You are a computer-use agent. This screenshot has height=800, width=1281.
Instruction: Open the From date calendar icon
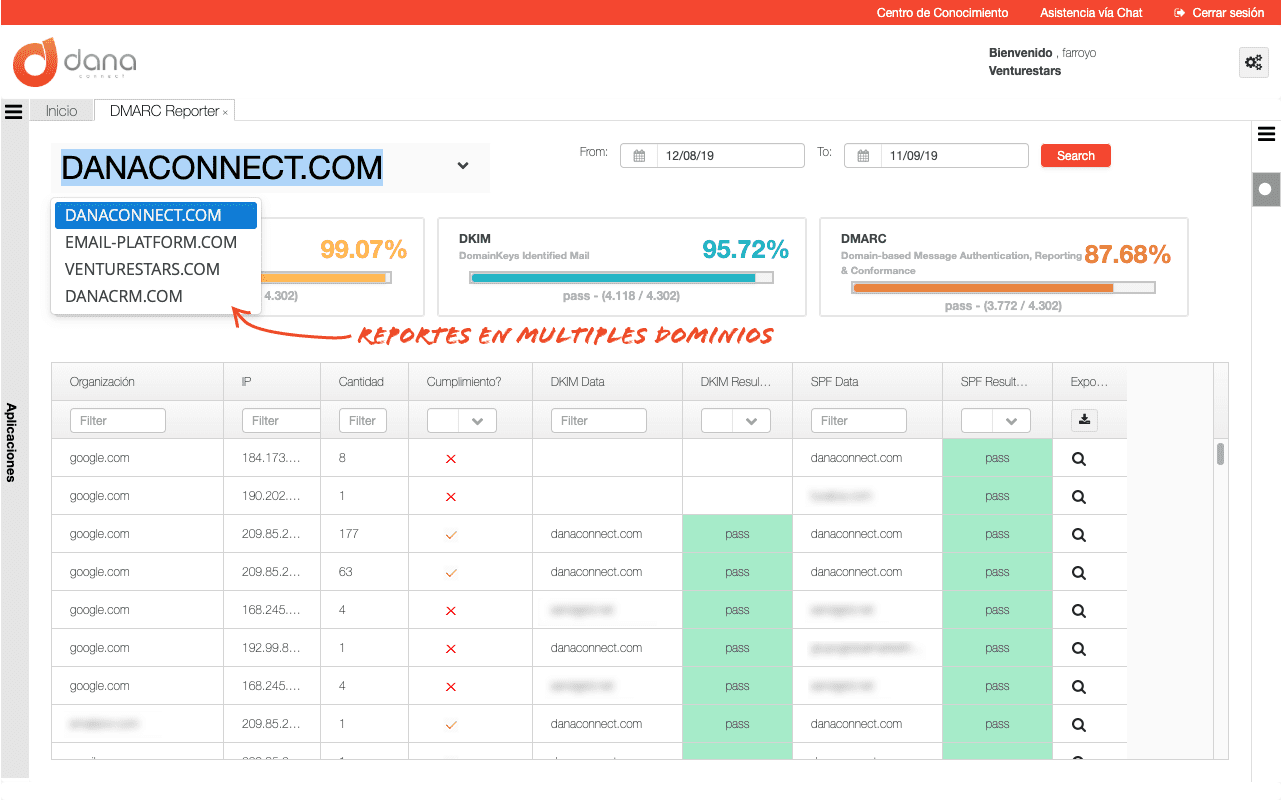(639, 156)
